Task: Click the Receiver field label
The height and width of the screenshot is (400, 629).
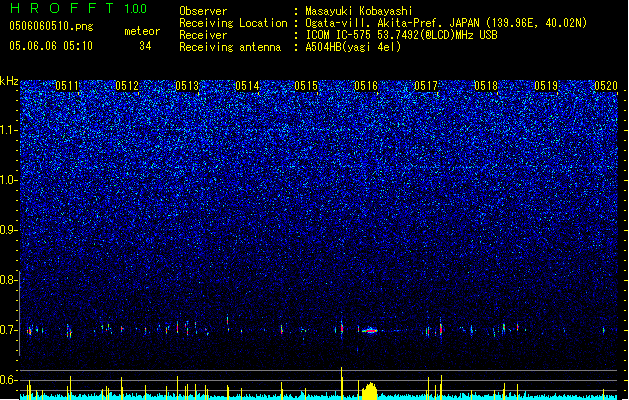Action: pos(203,35)
